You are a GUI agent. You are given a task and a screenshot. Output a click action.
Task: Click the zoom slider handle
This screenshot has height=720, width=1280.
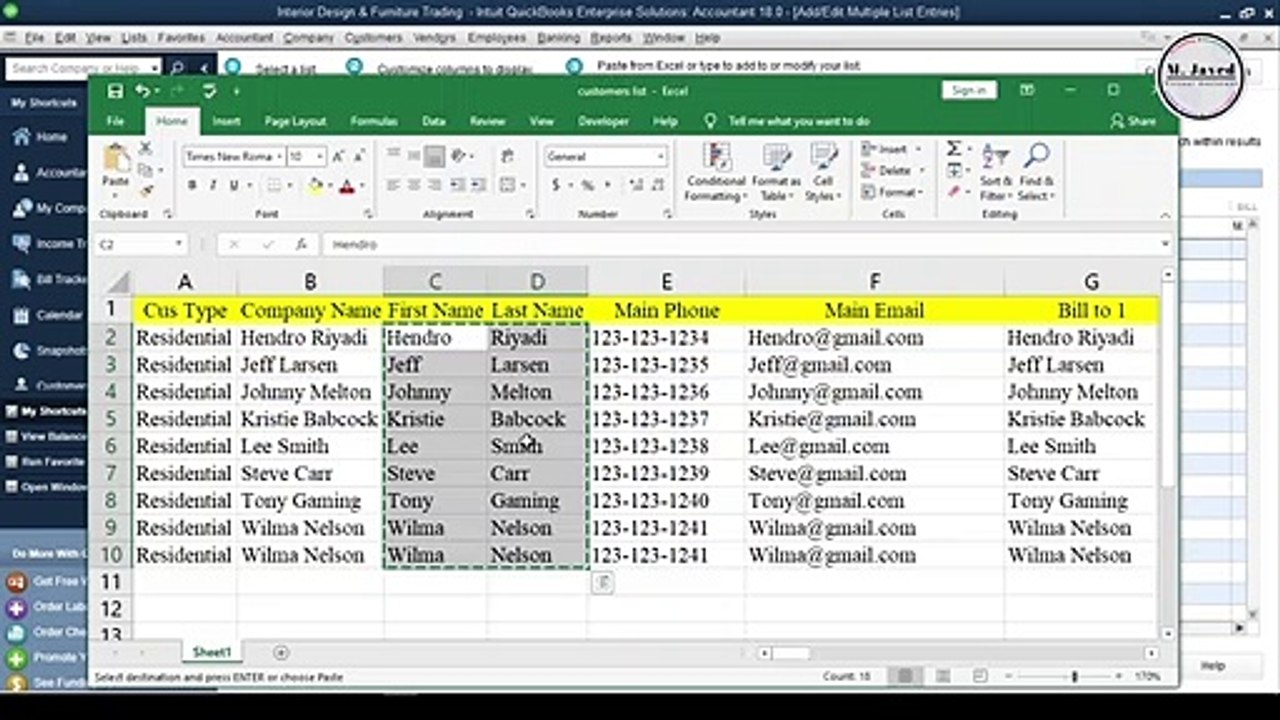pos(1075,677)
